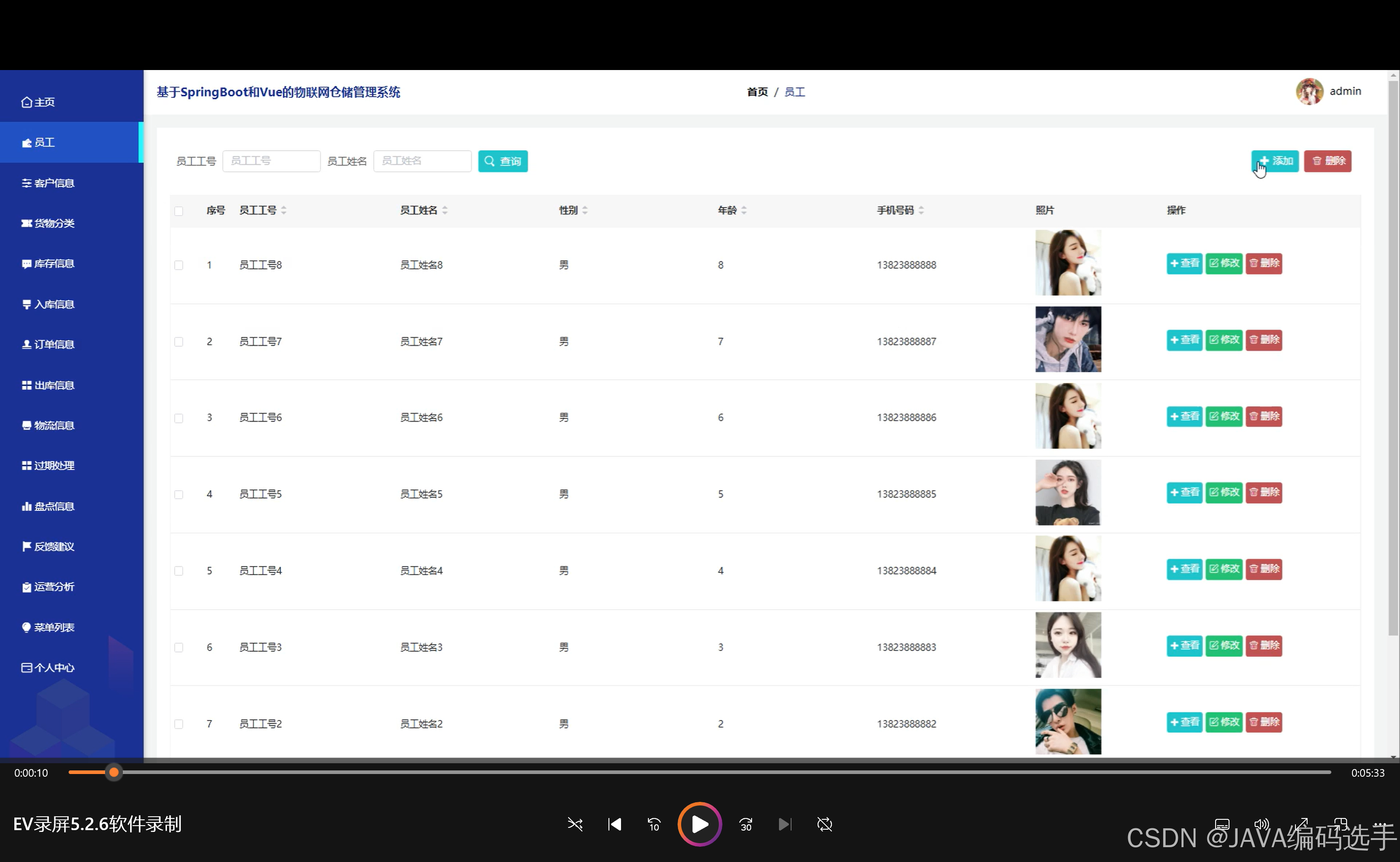Open 库存信息 sidebar entry

click(48, 264)
